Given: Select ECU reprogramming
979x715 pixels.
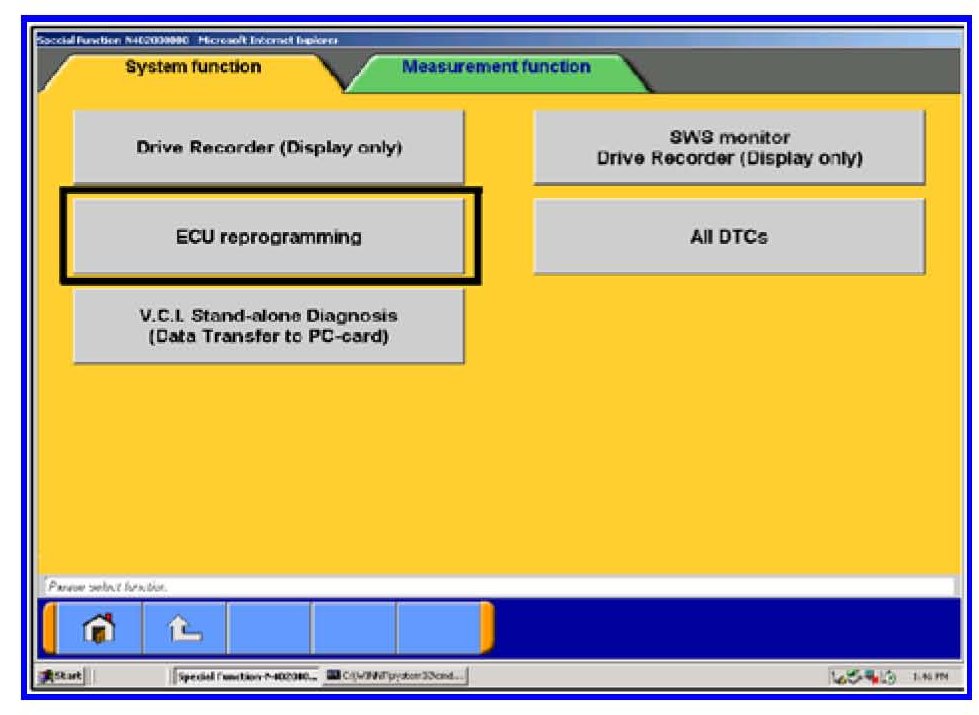Looking at the screenshot, I should 268,238.
